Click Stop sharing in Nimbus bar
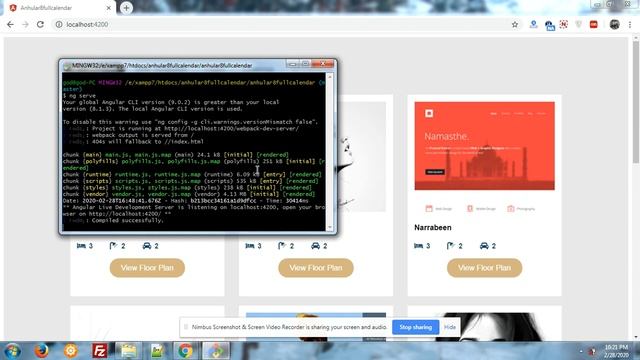 (x=416, y=327)
